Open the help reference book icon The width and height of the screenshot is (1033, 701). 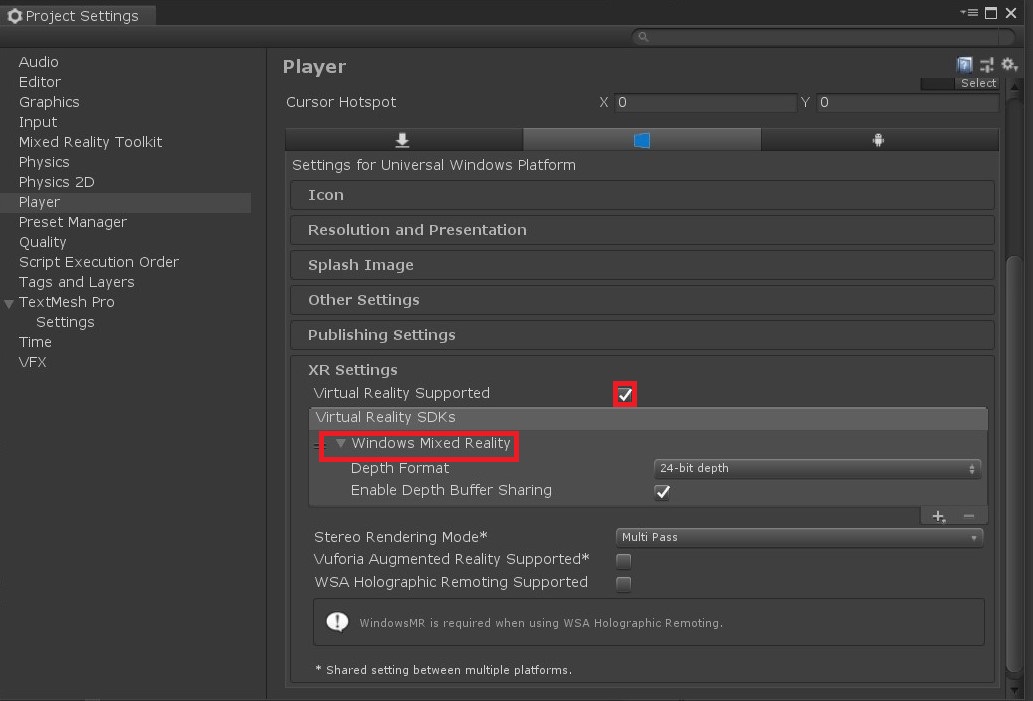[964, 65]
